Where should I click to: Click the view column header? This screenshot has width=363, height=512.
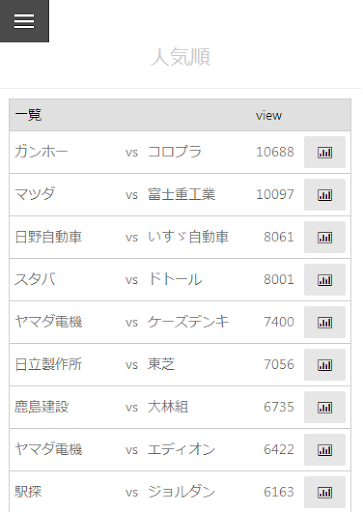(269, 116)
